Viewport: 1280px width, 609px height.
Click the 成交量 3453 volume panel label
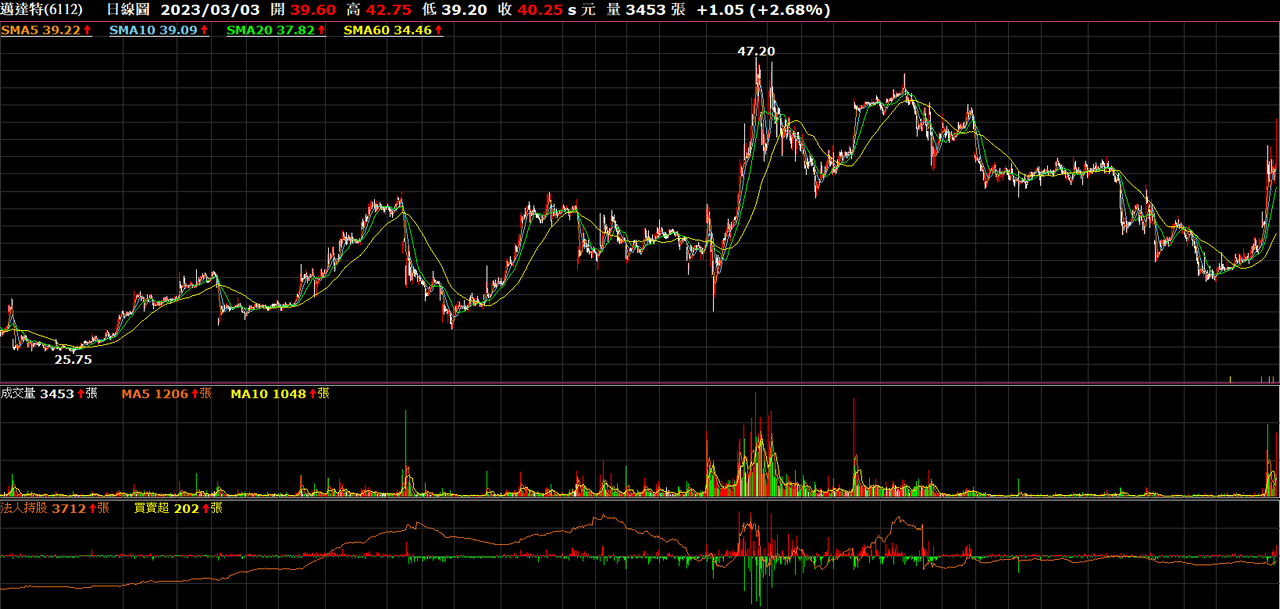pyautogui.click(x=49, y=394)
